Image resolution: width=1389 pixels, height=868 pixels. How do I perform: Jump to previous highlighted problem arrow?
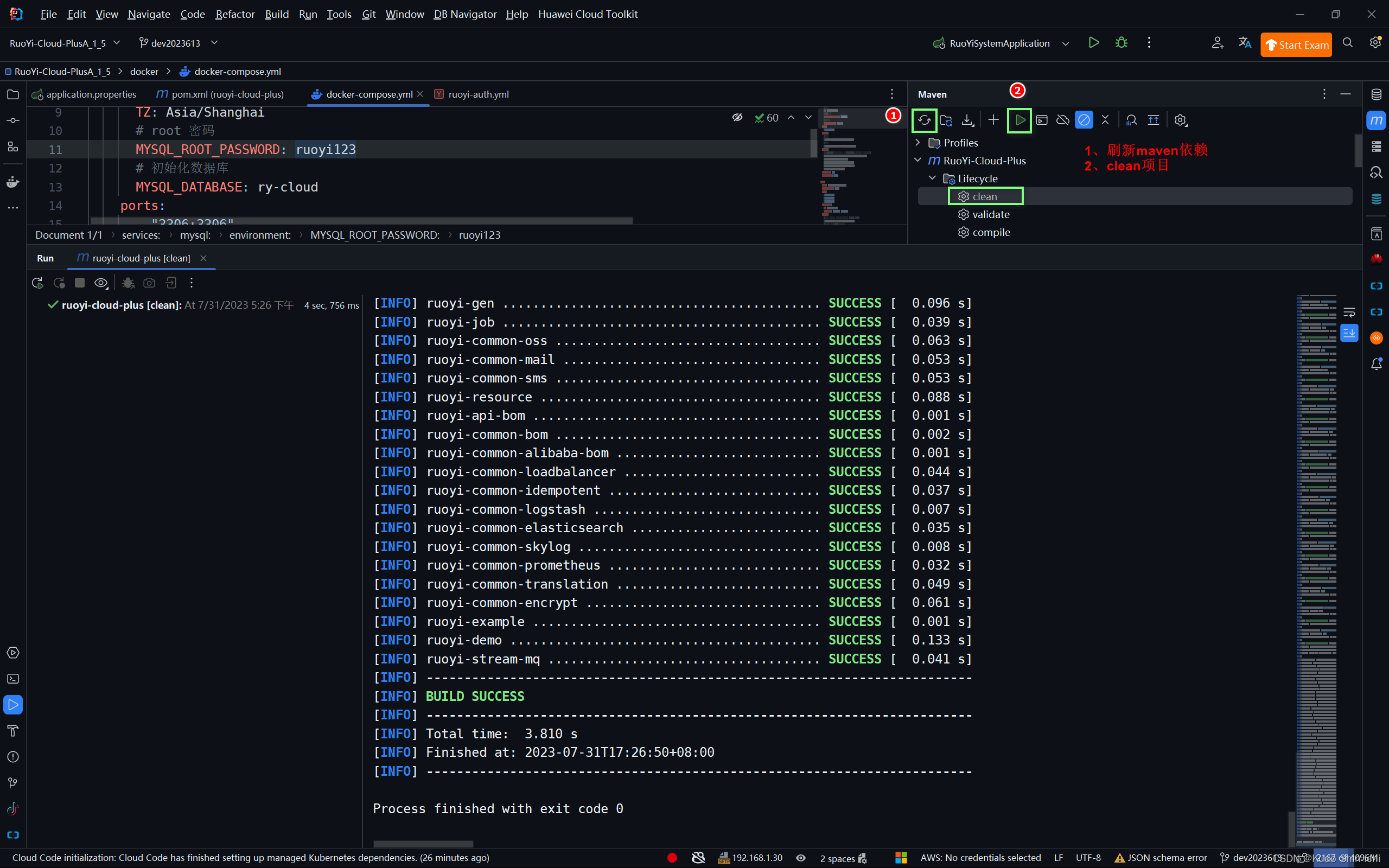pos(791,118)
